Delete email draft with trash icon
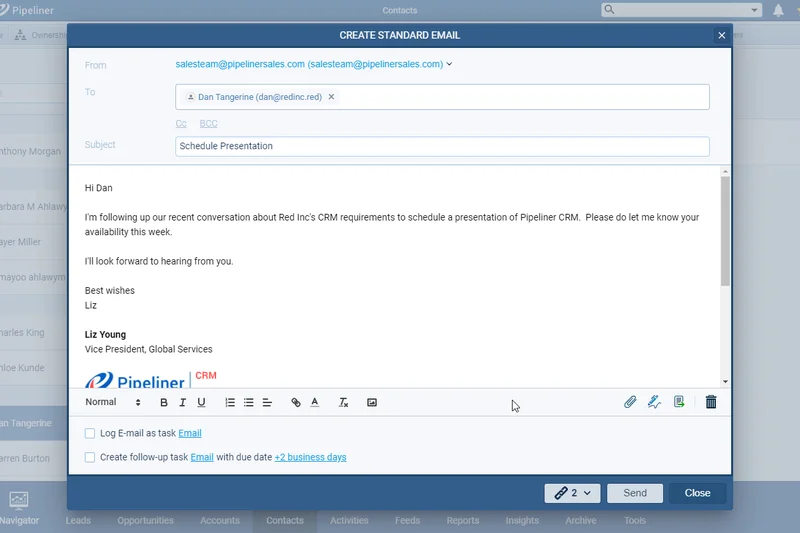 711,402
